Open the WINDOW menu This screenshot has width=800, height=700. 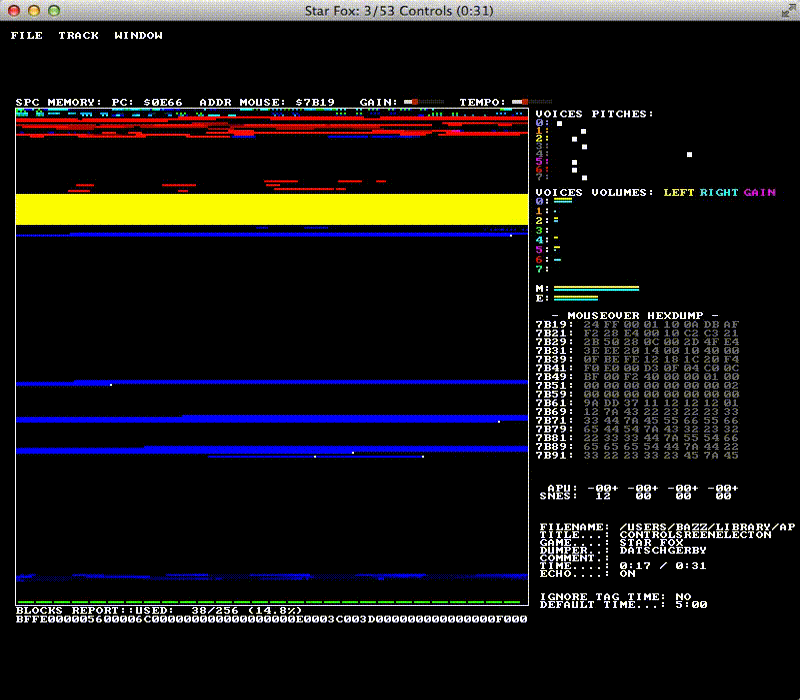pyautogui.click(x=138, y=36)
